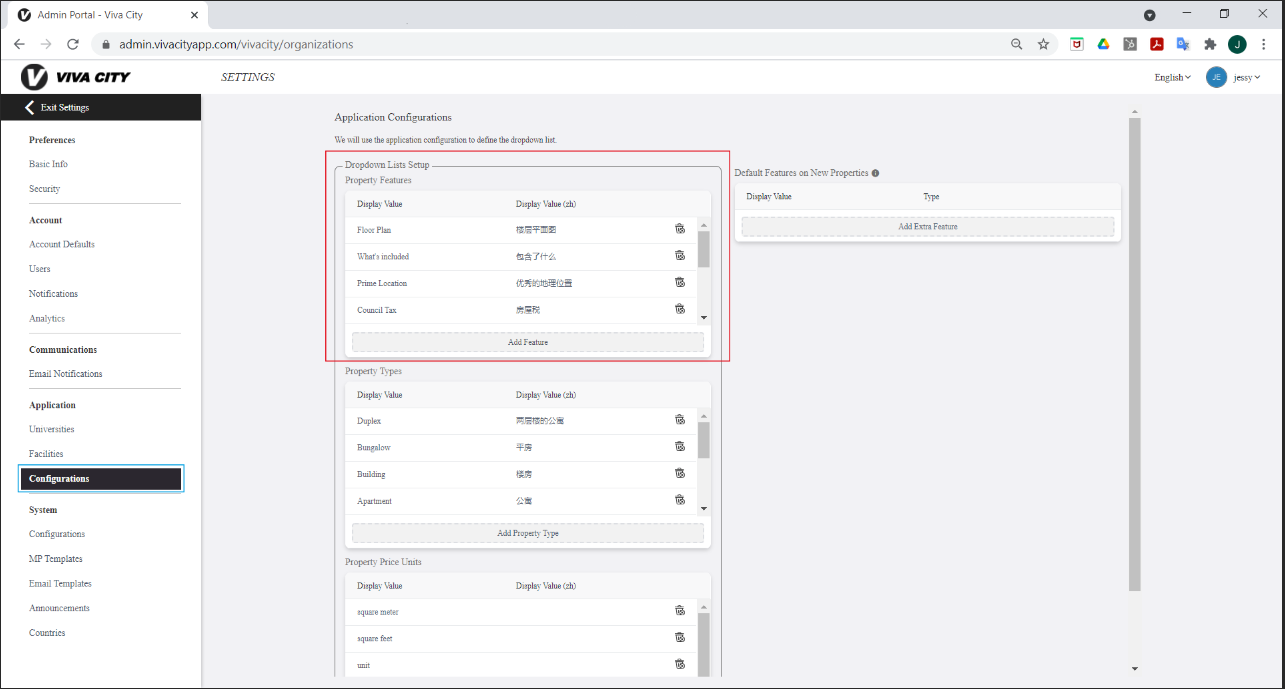Delete the Building property type
Viewport: 1285px width, 689px height.
pos(680,474)
